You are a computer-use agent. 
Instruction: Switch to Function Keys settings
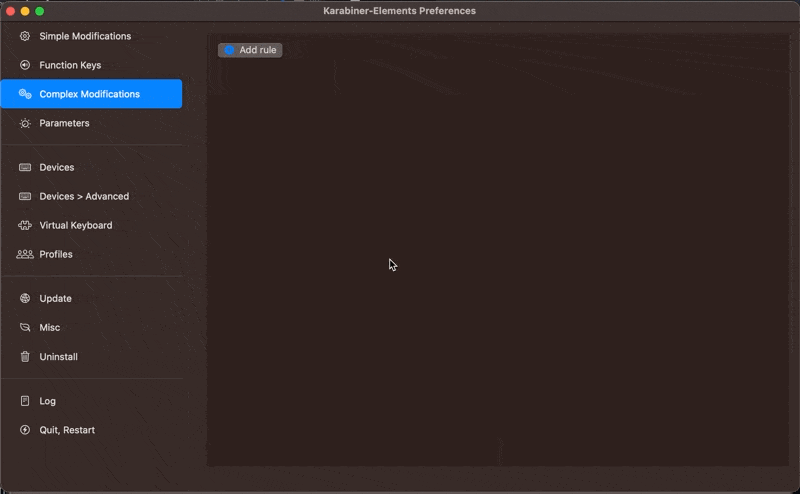(x=91, y=65)
